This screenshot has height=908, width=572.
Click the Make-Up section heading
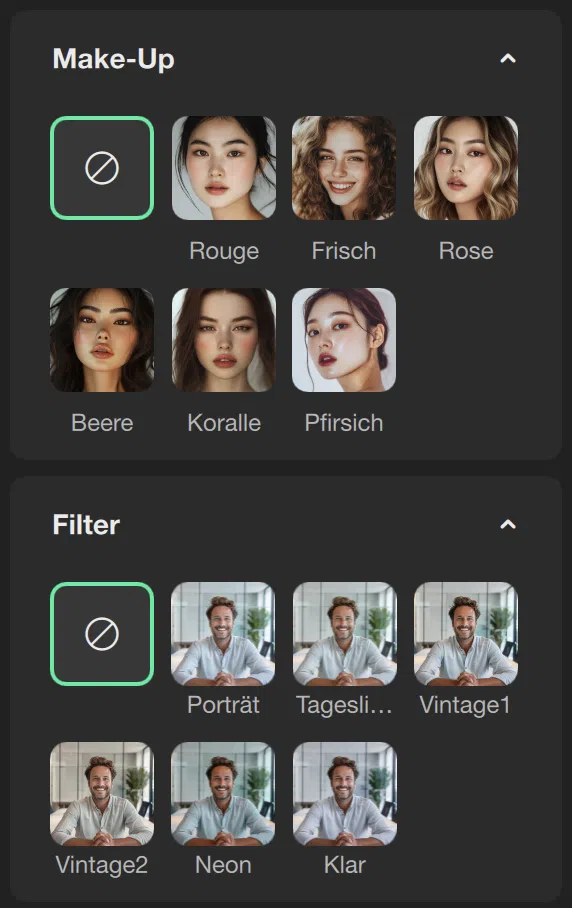(113, 59)
